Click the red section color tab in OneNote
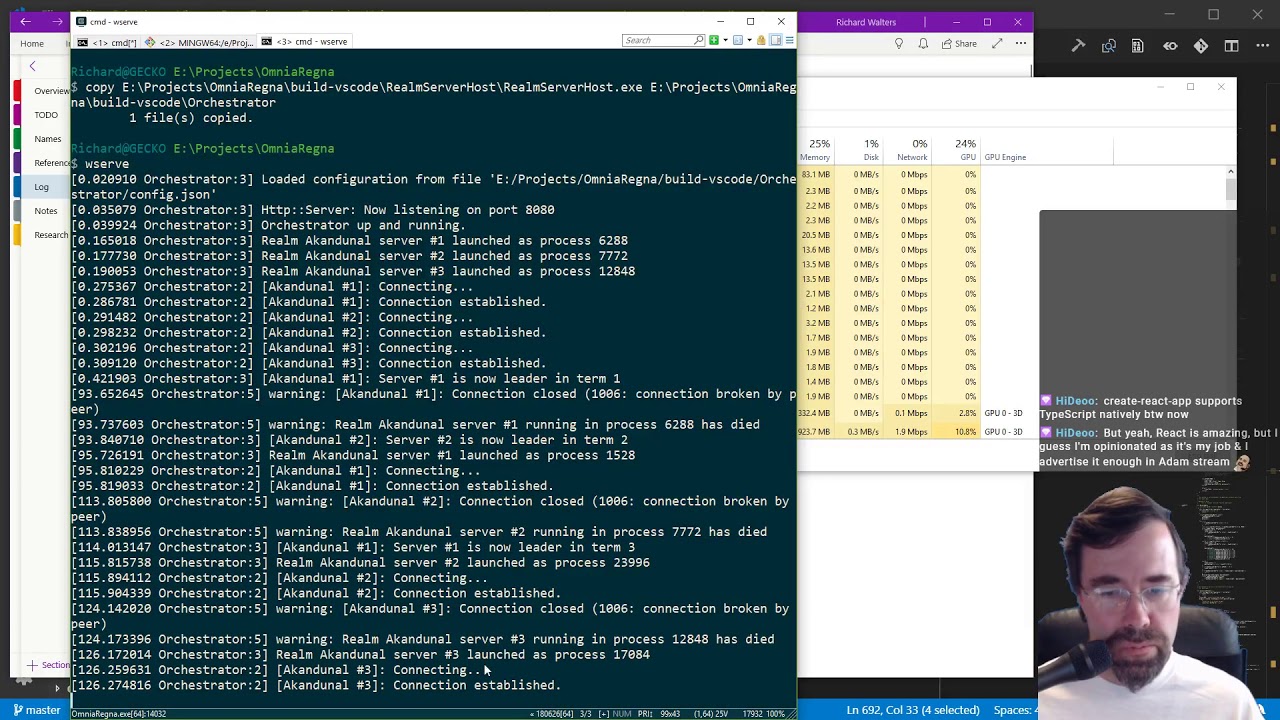 pos(17,91)
